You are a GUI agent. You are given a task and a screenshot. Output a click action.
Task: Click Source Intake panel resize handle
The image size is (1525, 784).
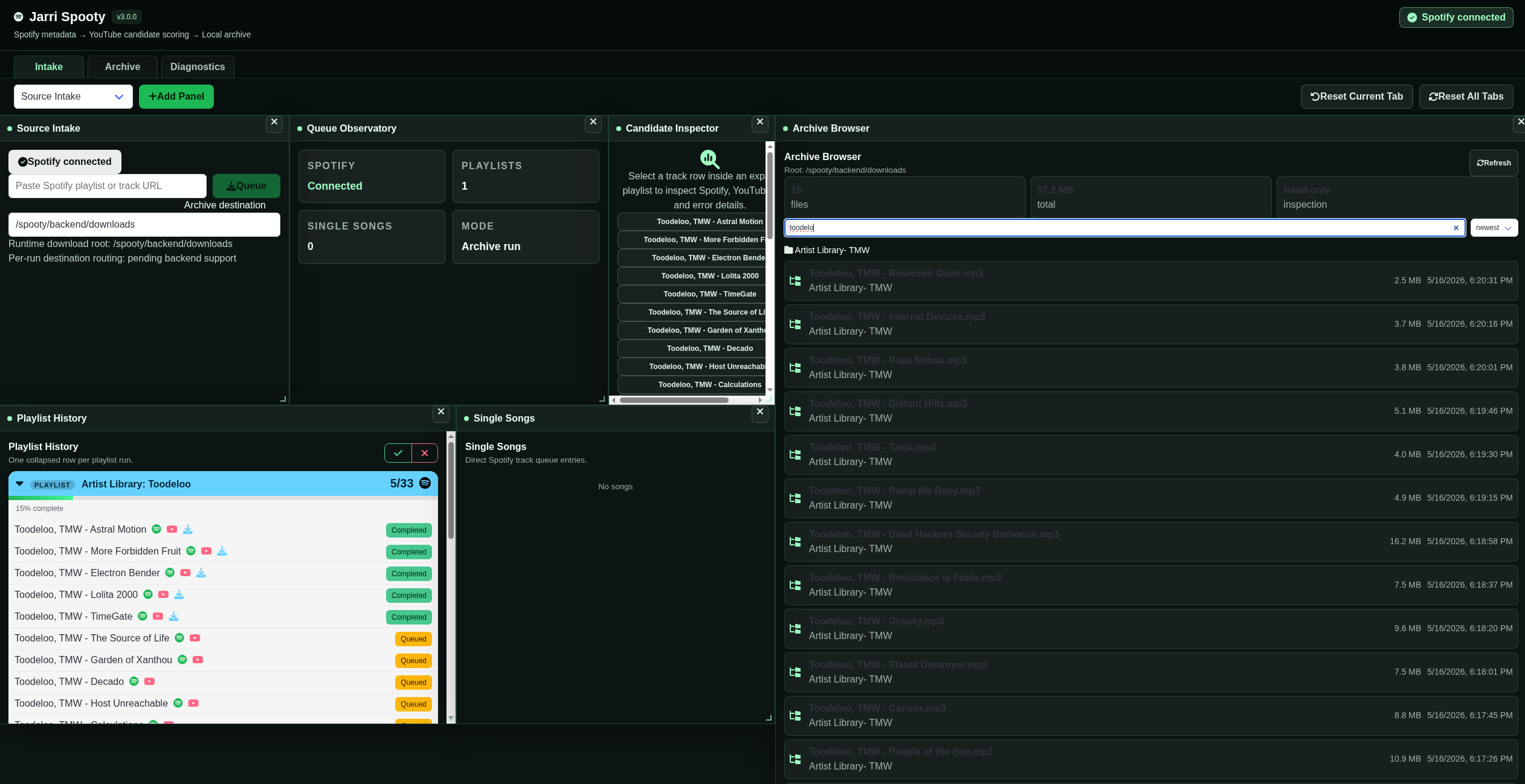283,399
